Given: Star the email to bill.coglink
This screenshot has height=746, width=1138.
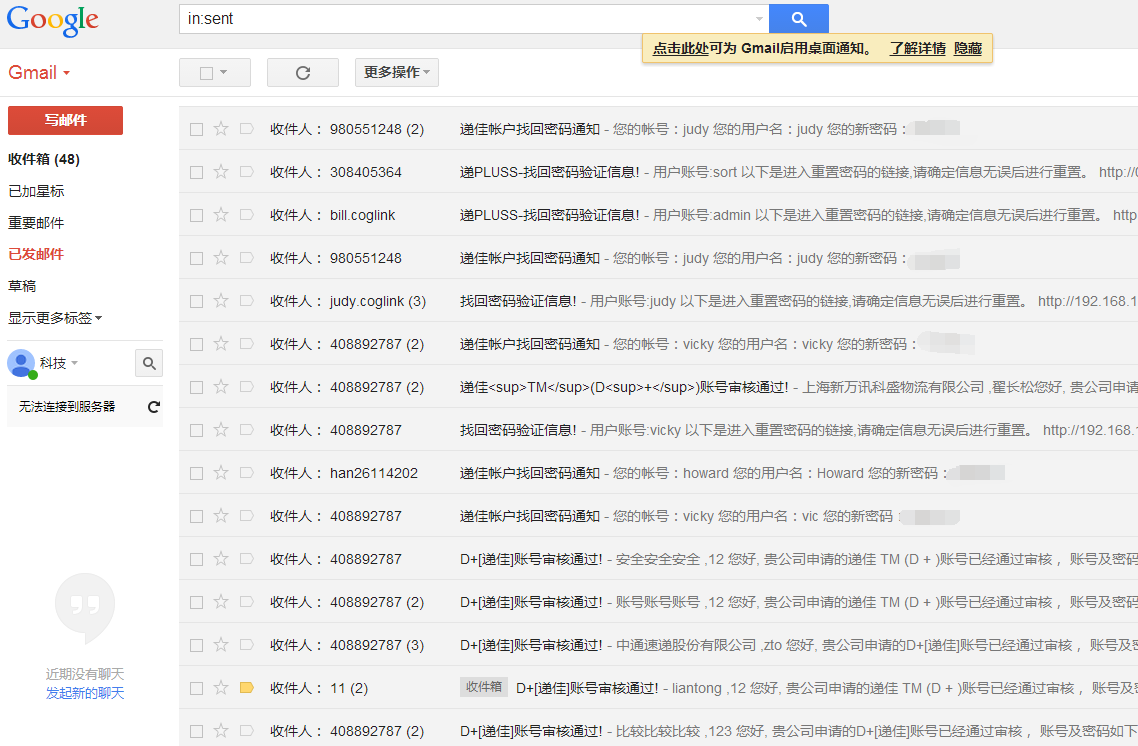Looking at the screenshot, I should click(221, 215).
